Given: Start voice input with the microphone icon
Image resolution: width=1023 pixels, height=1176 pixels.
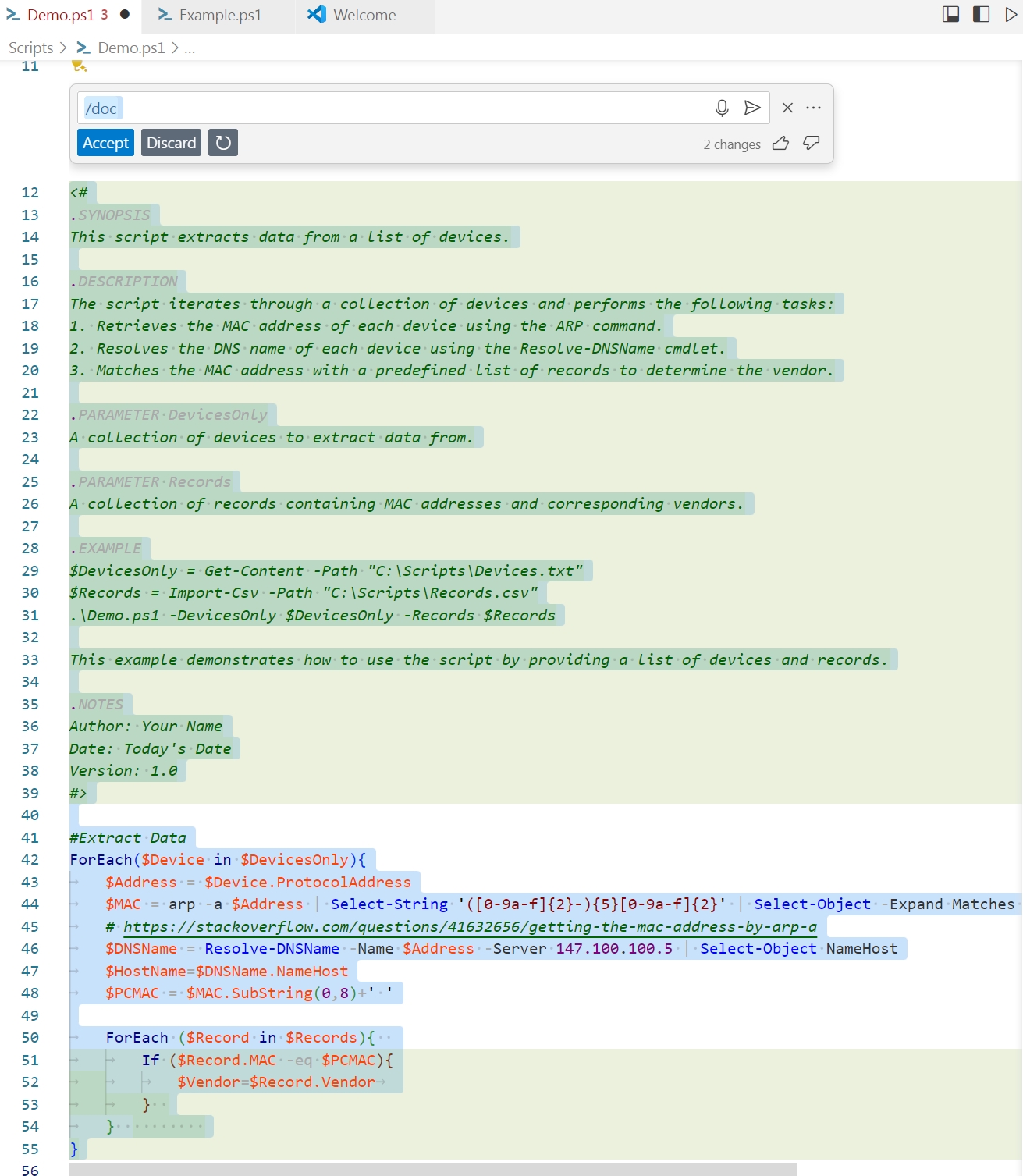Looking at the screenshot, I should pyautogui.click(x=722, y=108).
